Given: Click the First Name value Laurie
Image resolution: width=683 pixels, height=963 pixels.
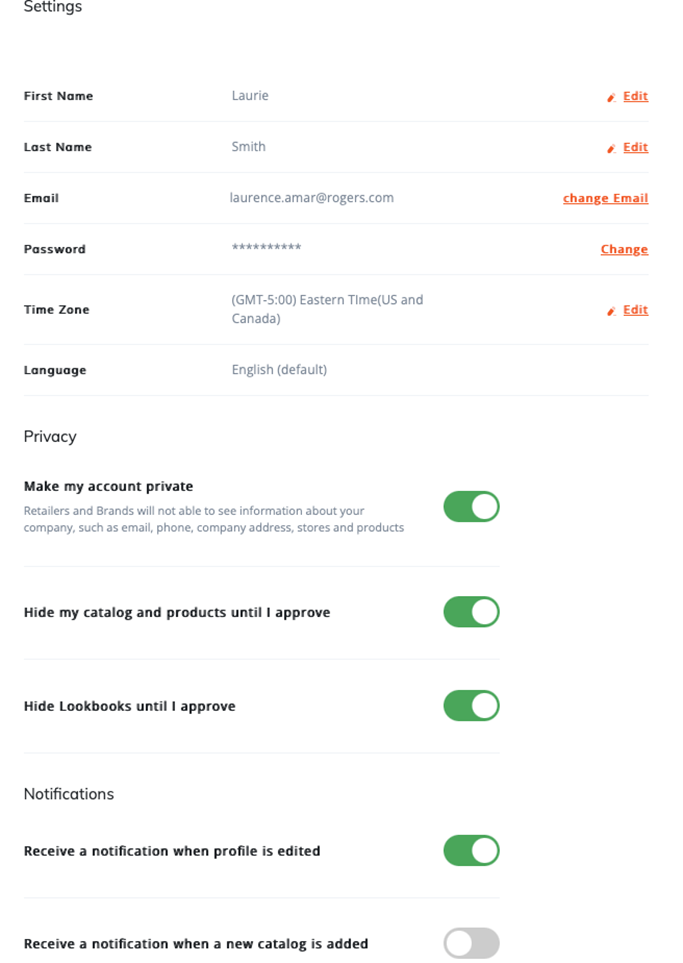Looking at the screenshot, I should tap(250, 96).
